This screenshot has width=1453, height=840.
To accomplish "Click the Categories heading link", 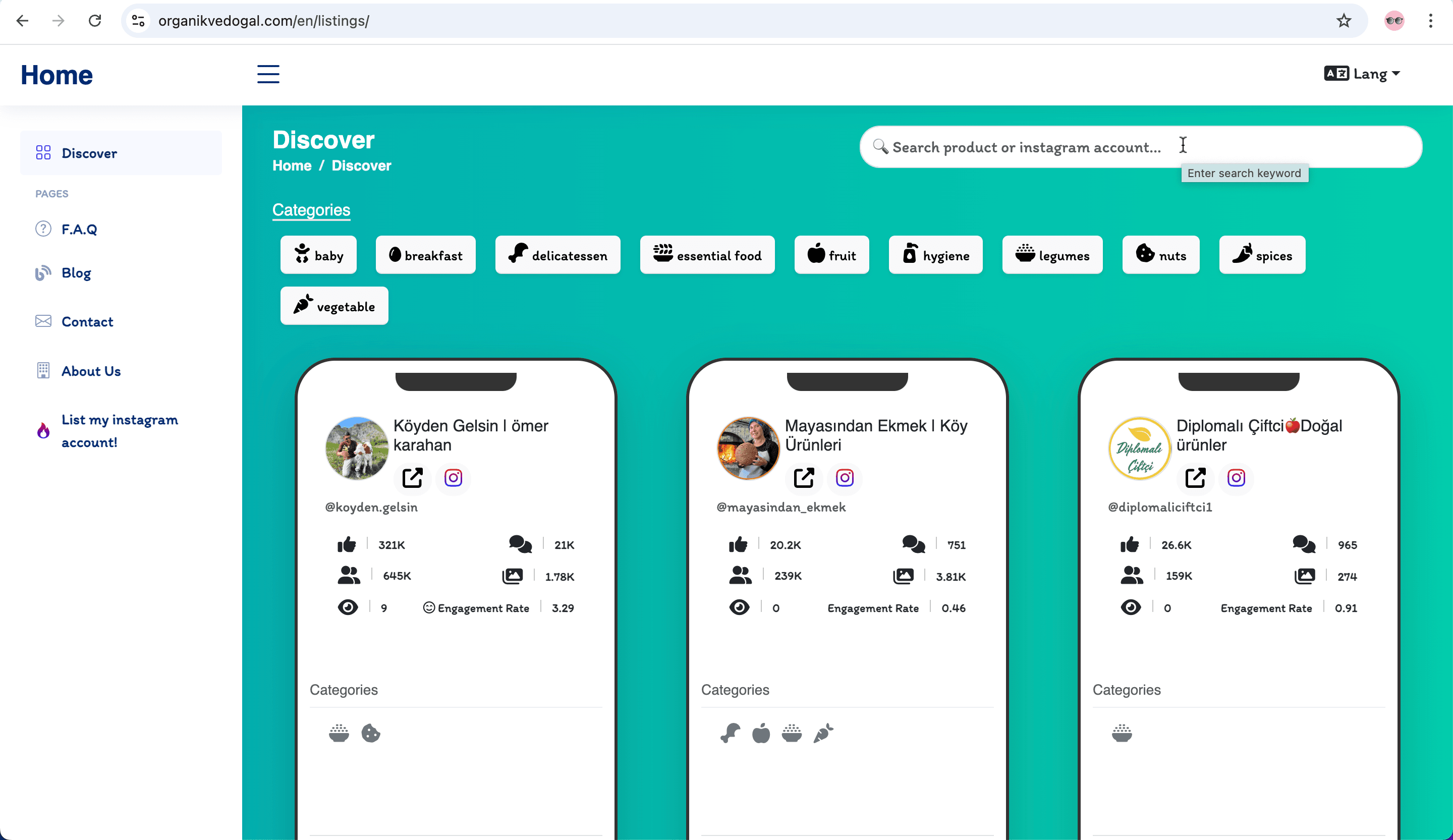I will tap(311, 210).
